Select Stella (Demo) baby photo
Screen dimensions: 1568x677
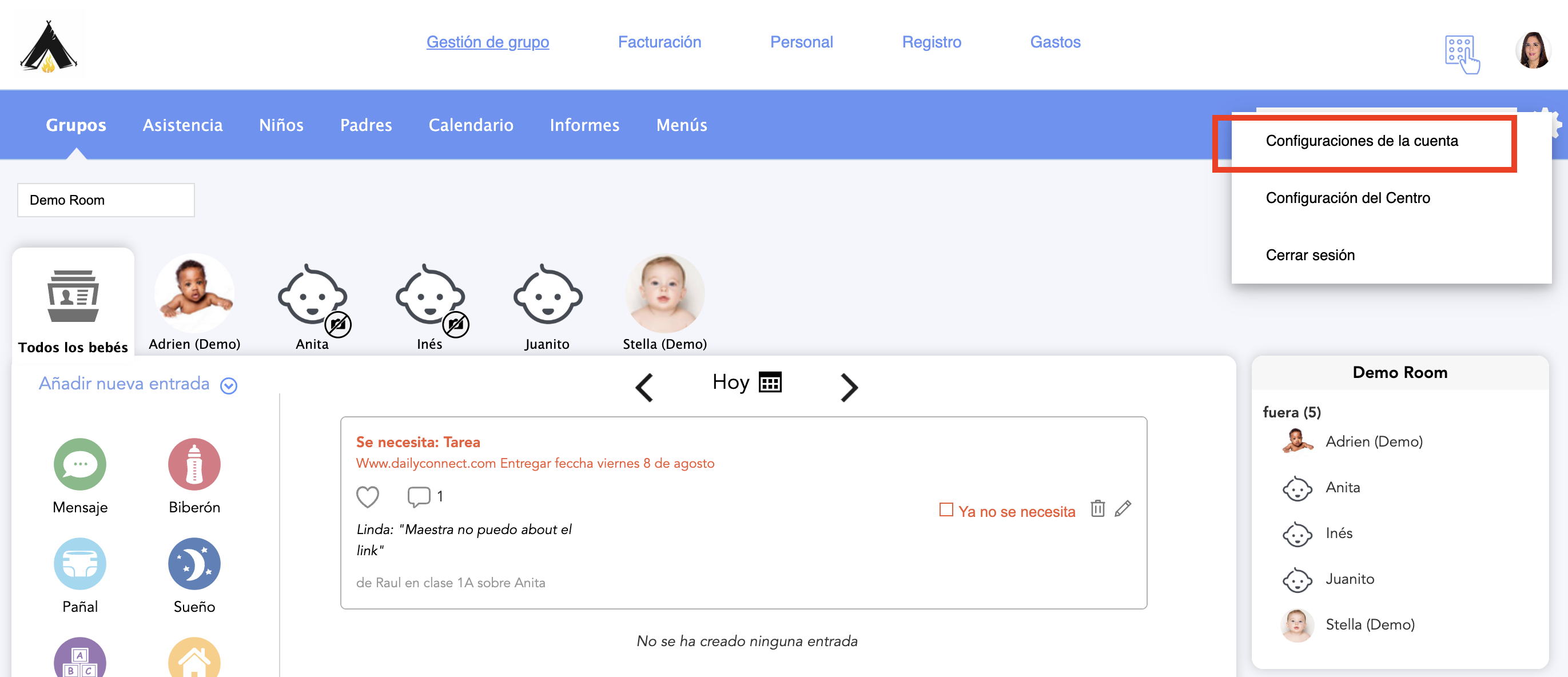[664, 294]
